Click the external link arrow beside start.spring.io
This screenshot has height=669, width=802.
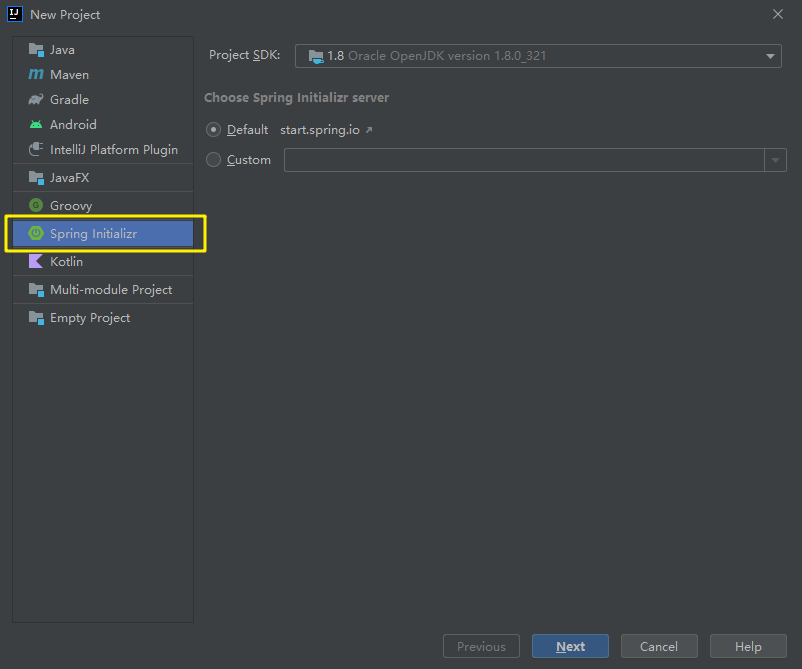tap(369, 130)
